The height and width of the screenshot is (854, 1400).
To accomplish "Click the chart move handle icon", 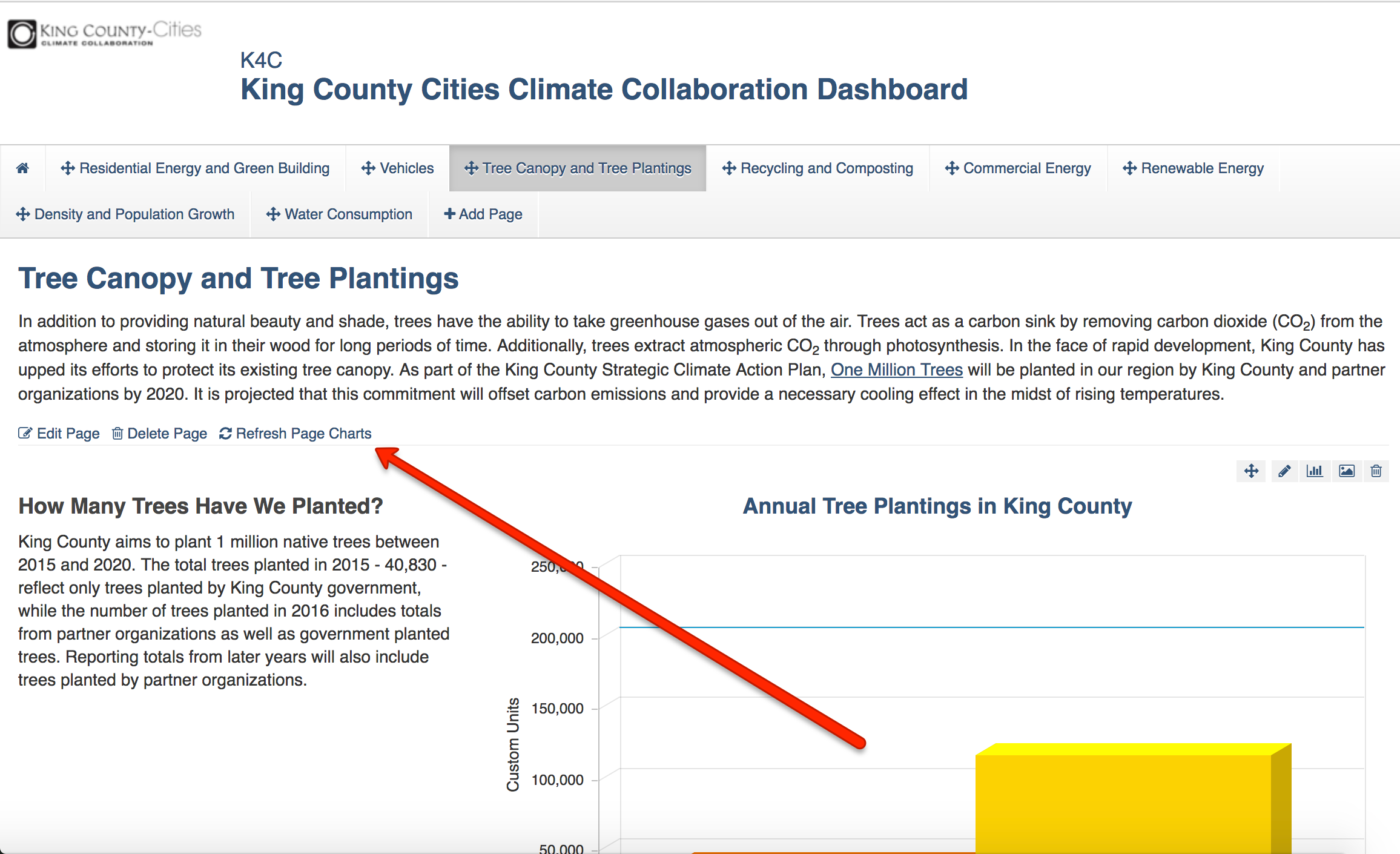I will 1251,471.
